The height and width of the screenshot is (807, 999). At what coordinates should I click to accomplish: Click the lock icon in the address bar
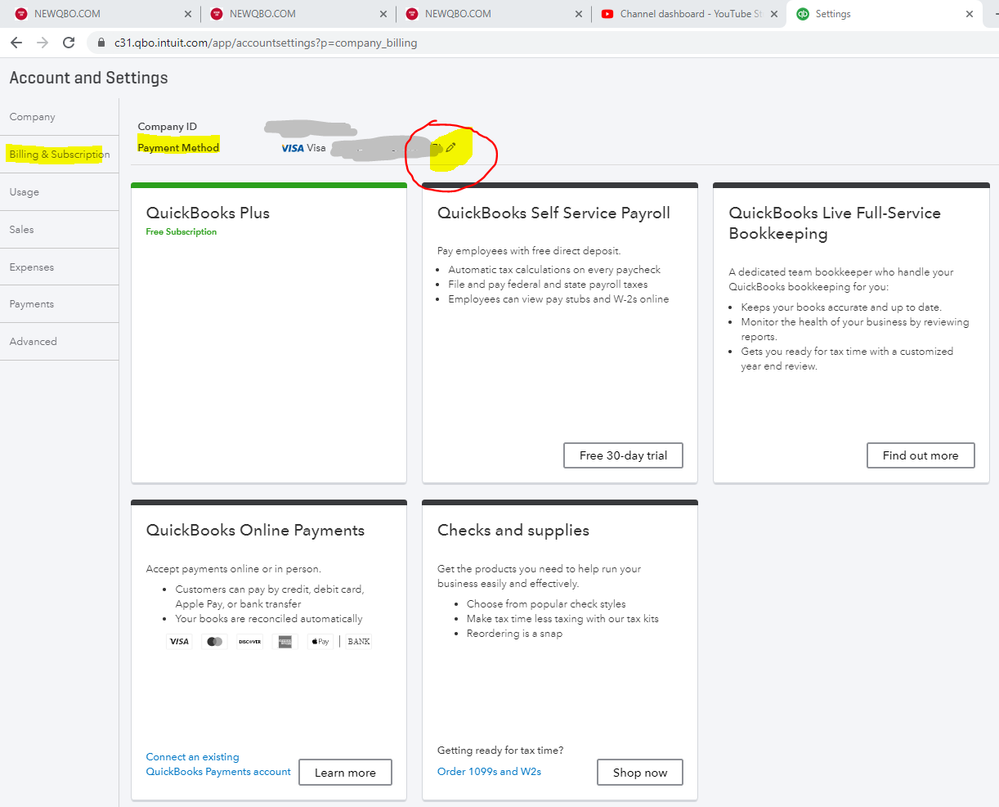coord(101,43)
